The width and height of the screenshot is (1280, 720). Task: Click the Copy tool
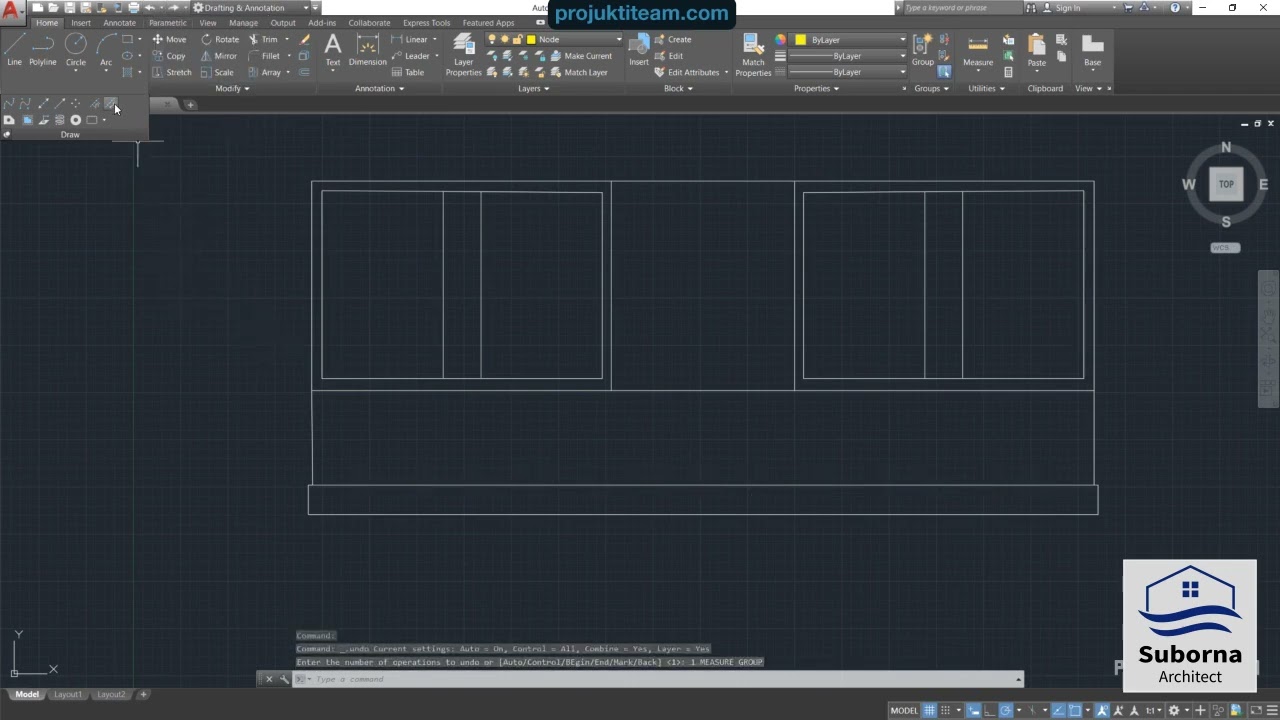tap(169, 56)
